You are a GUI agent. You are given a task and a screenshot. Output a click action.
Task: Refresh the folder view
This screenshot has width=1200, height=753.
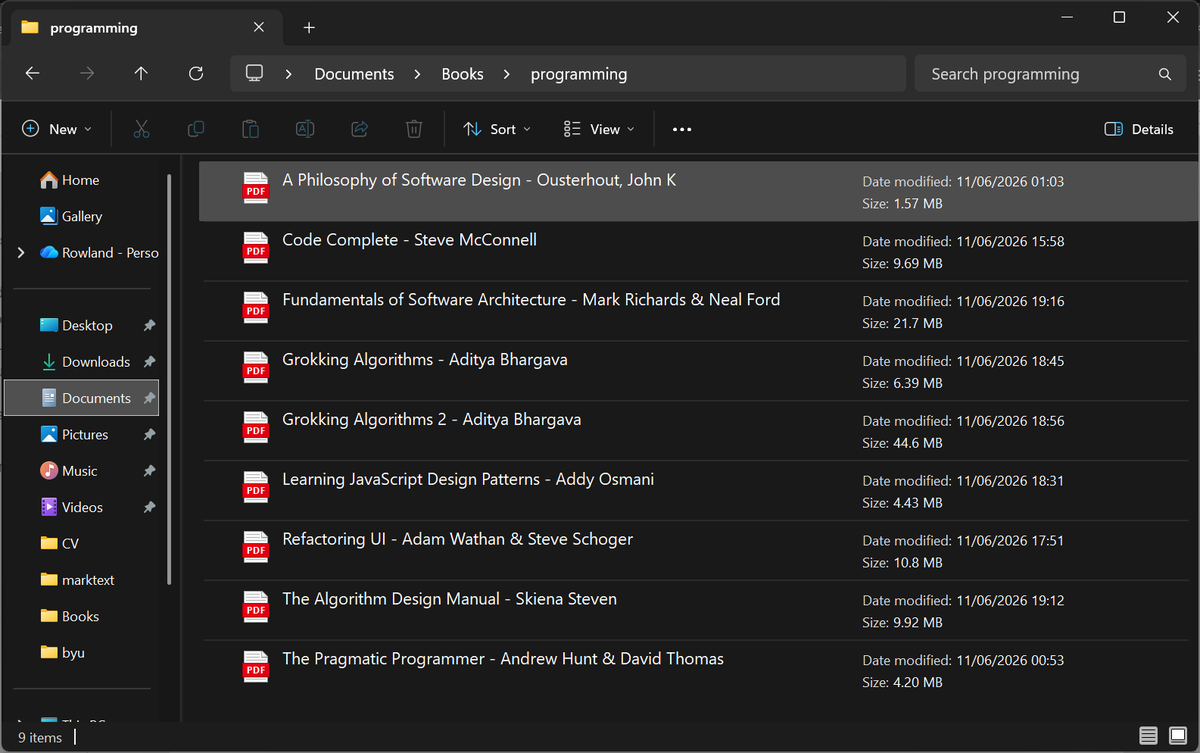tap(196, 74)
